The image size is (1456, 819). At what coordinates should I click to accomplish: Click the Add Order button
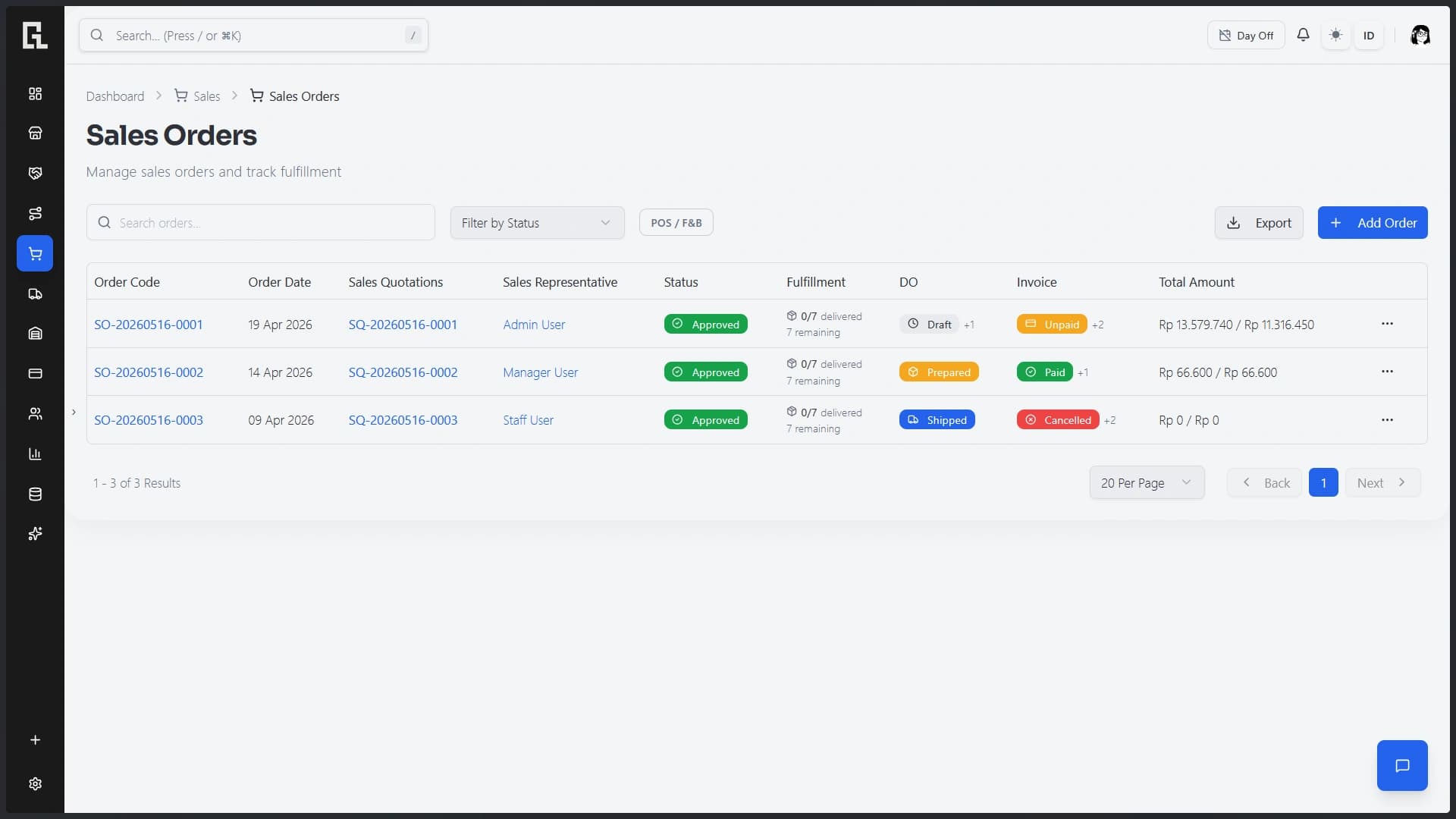[1373, 222]
